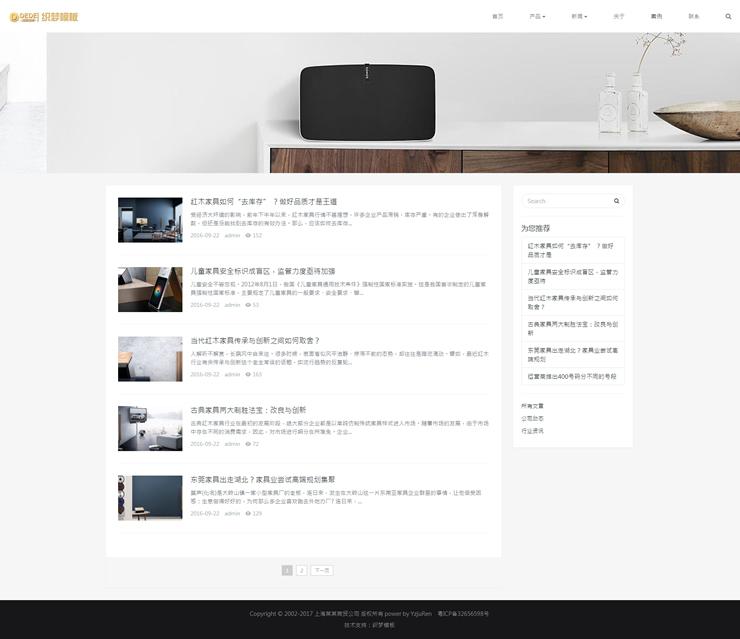The width and height of the screenshot is (740, 639).
Task: Select the 公司动态 category in the sidebar
Action: coord(532,418)
